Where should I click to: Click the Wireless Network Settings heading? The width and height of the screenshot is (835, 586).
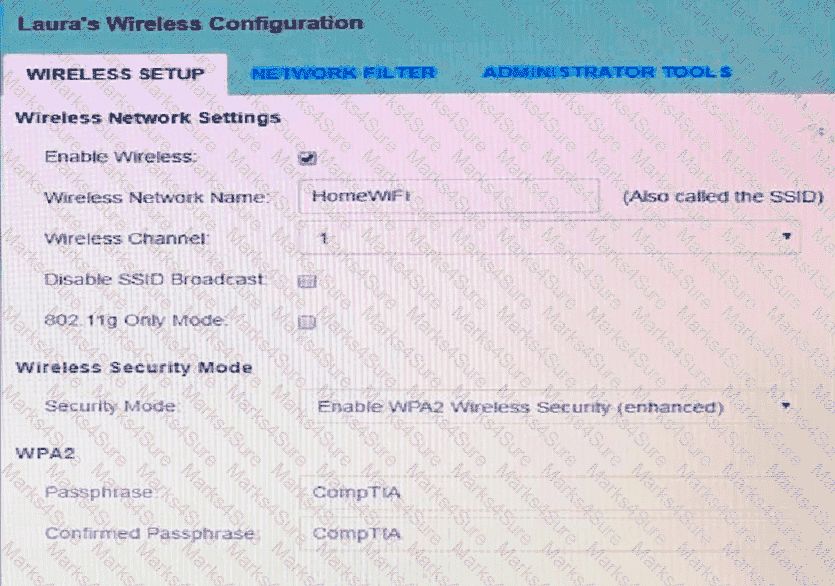pos(148,118)
